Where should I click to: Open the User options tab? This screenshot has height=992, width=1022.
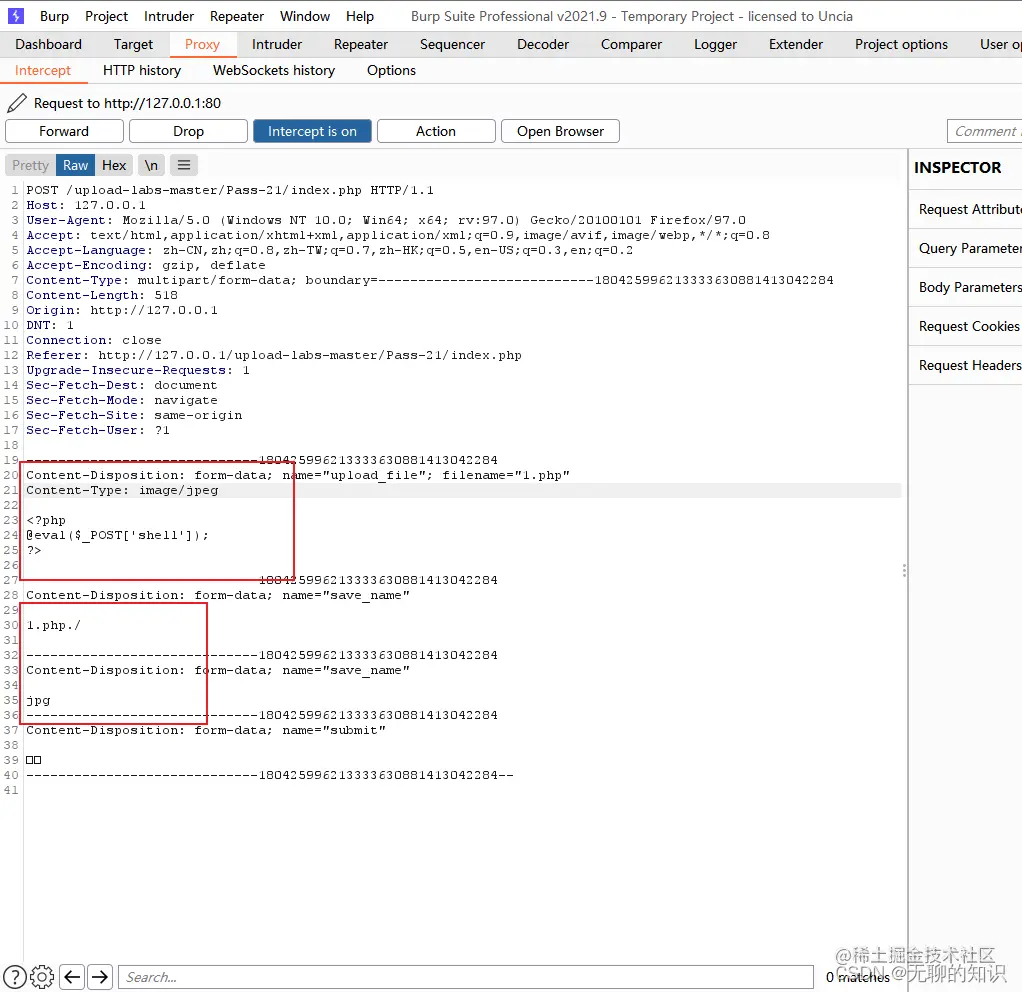coord(999,44)
